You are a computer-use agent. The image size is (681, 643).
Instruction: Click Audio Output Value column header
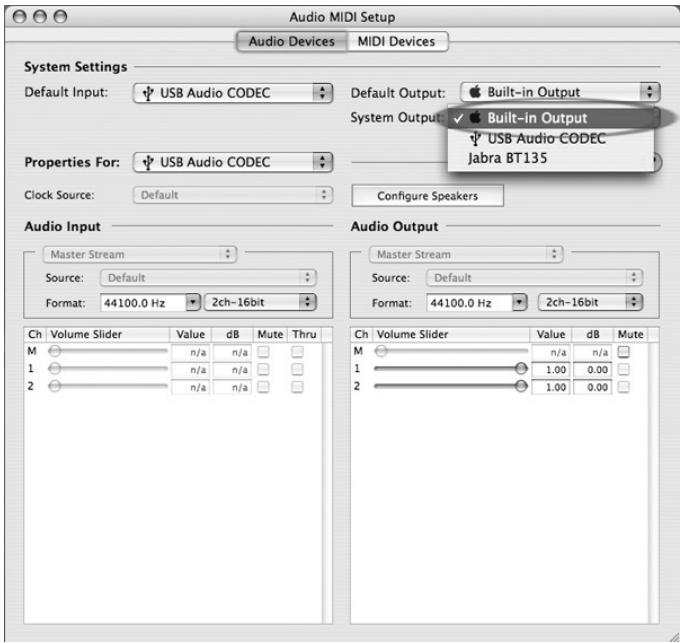click(551, 334)
